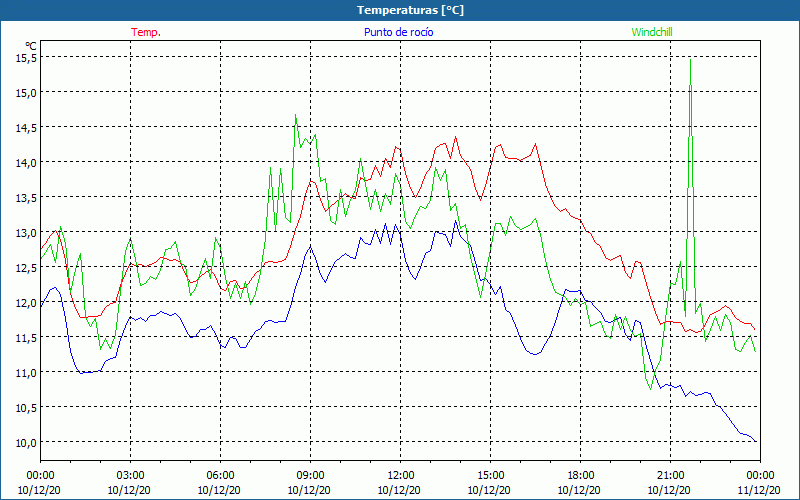Click the 14,0 y-axis value
The height and width of the screenshot is (500, 800).
(x=26, y=163)
